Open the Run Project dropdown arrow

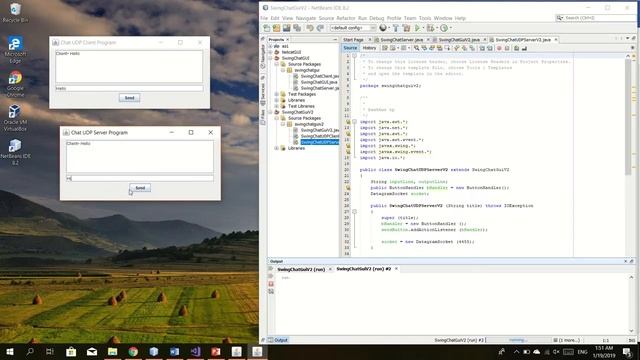(x=423, y=28)
